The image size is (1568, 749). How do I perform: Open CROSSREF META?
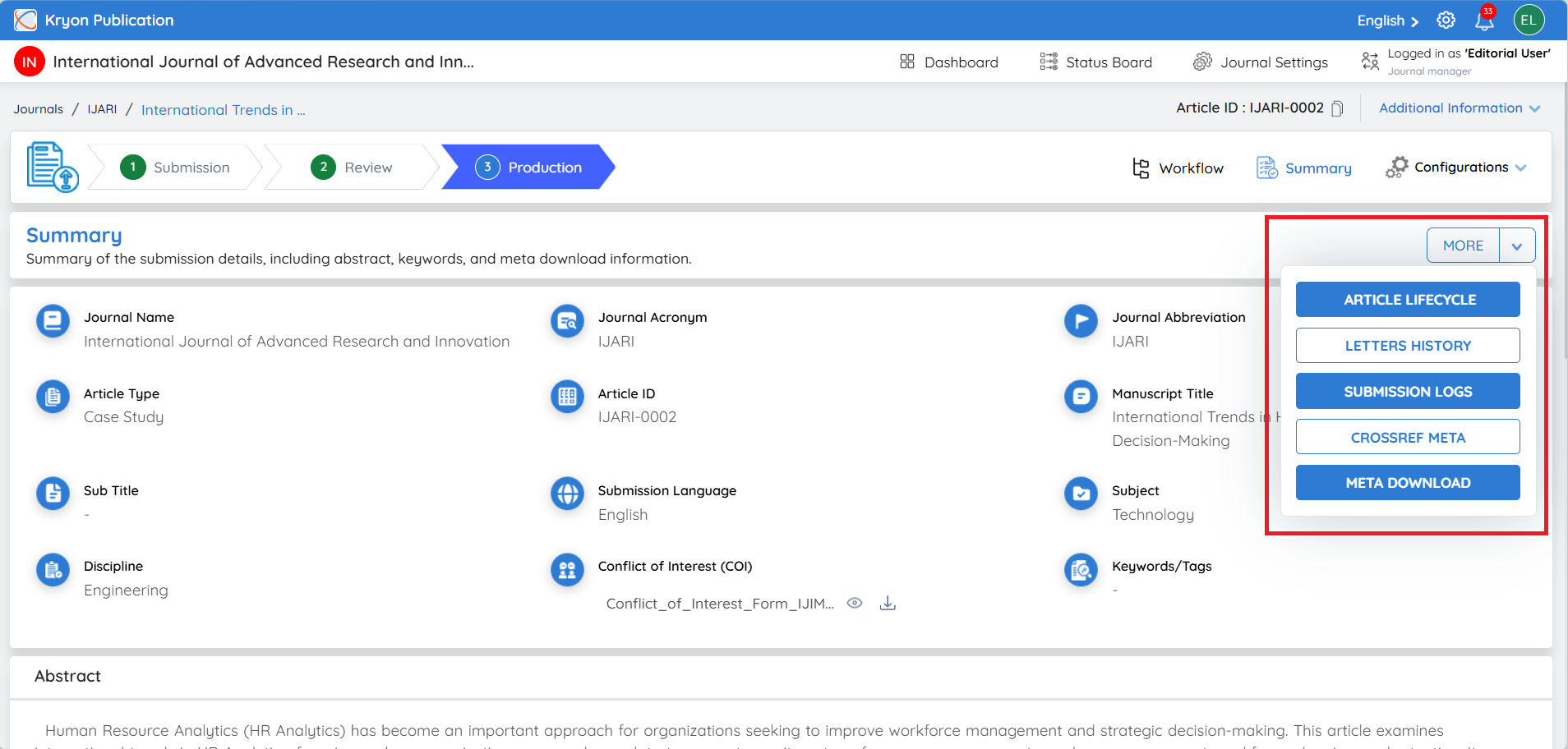pos(1408,437)
